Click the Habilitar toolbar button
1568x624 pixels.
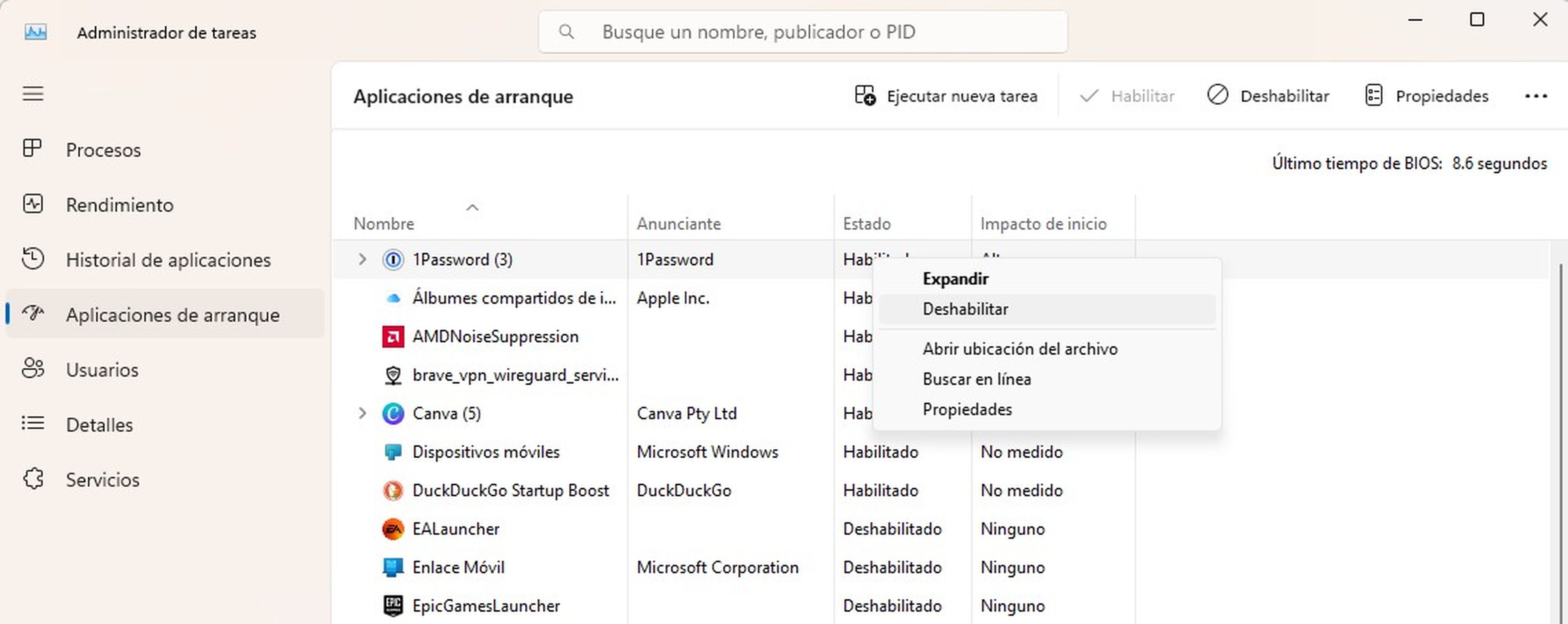[1127, 96]
